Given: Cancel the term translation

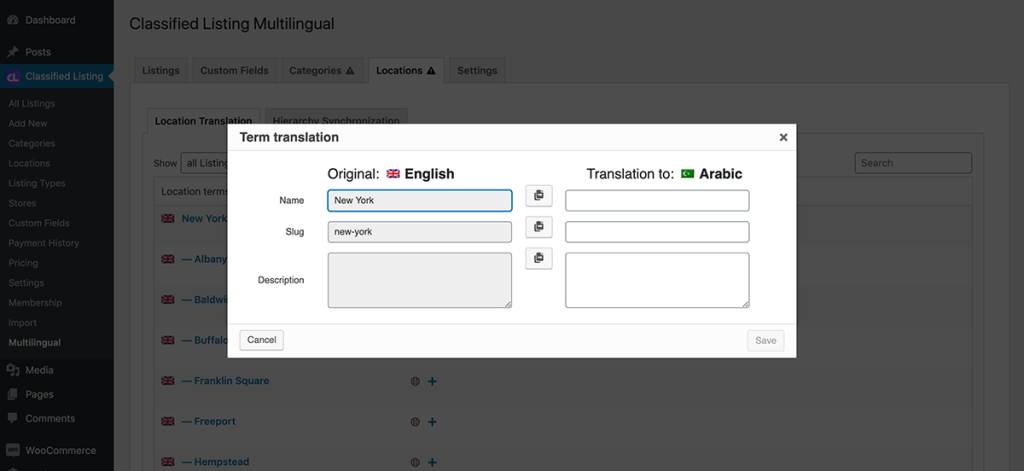Looking at the screenshot, I should [262, 340].
